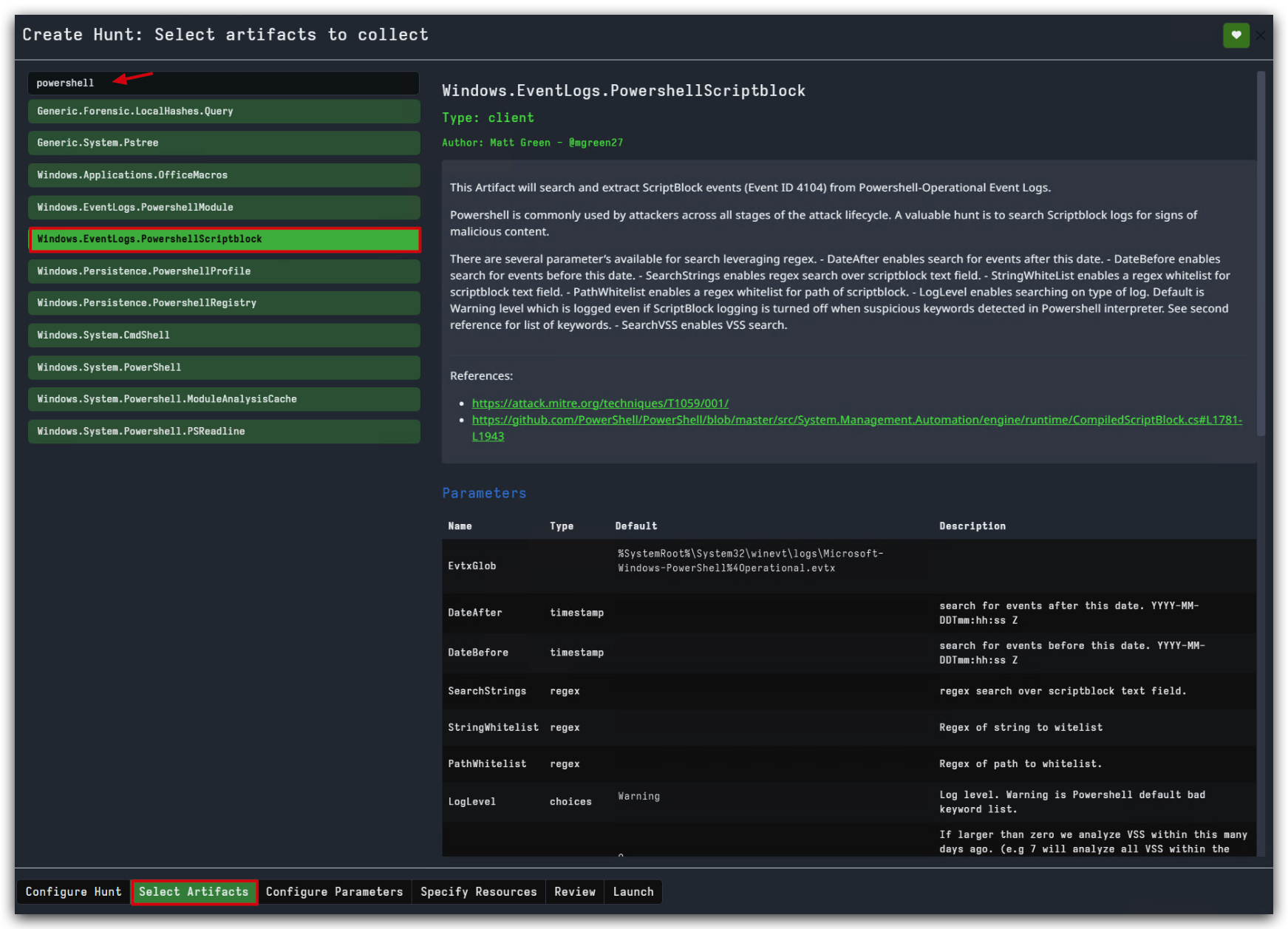1288x929 pixels.
Task: Select Windows.EventLogs.PowershellScriptblock artifact
Action: tap(224, 239)
